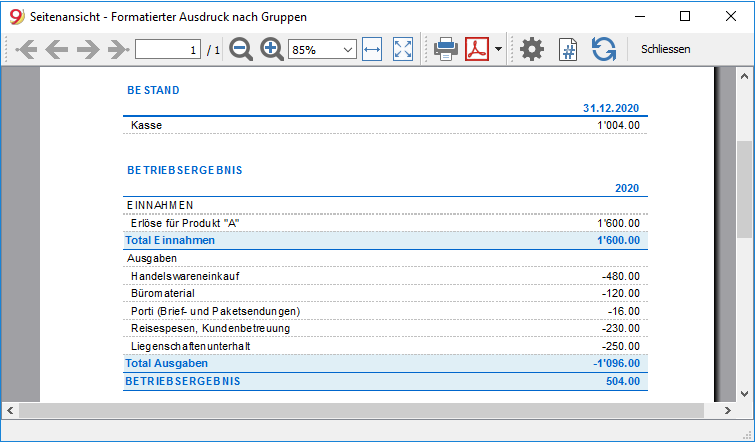Zoom in with plus magnifier
Viewport: 755px width, 442px height.
272,49
